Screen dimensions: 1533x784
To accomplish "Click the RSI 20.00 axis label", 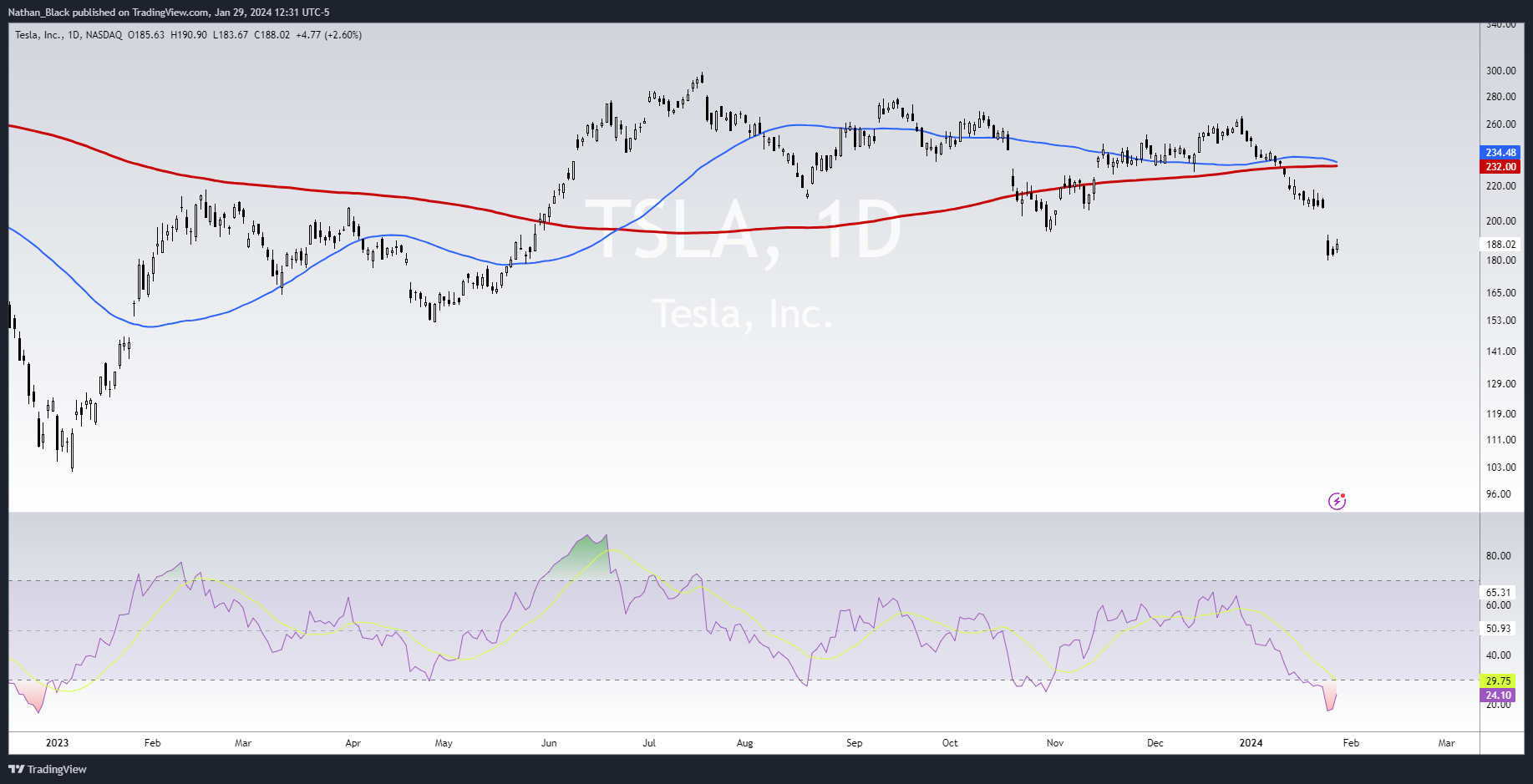I will coord(1498,706).
